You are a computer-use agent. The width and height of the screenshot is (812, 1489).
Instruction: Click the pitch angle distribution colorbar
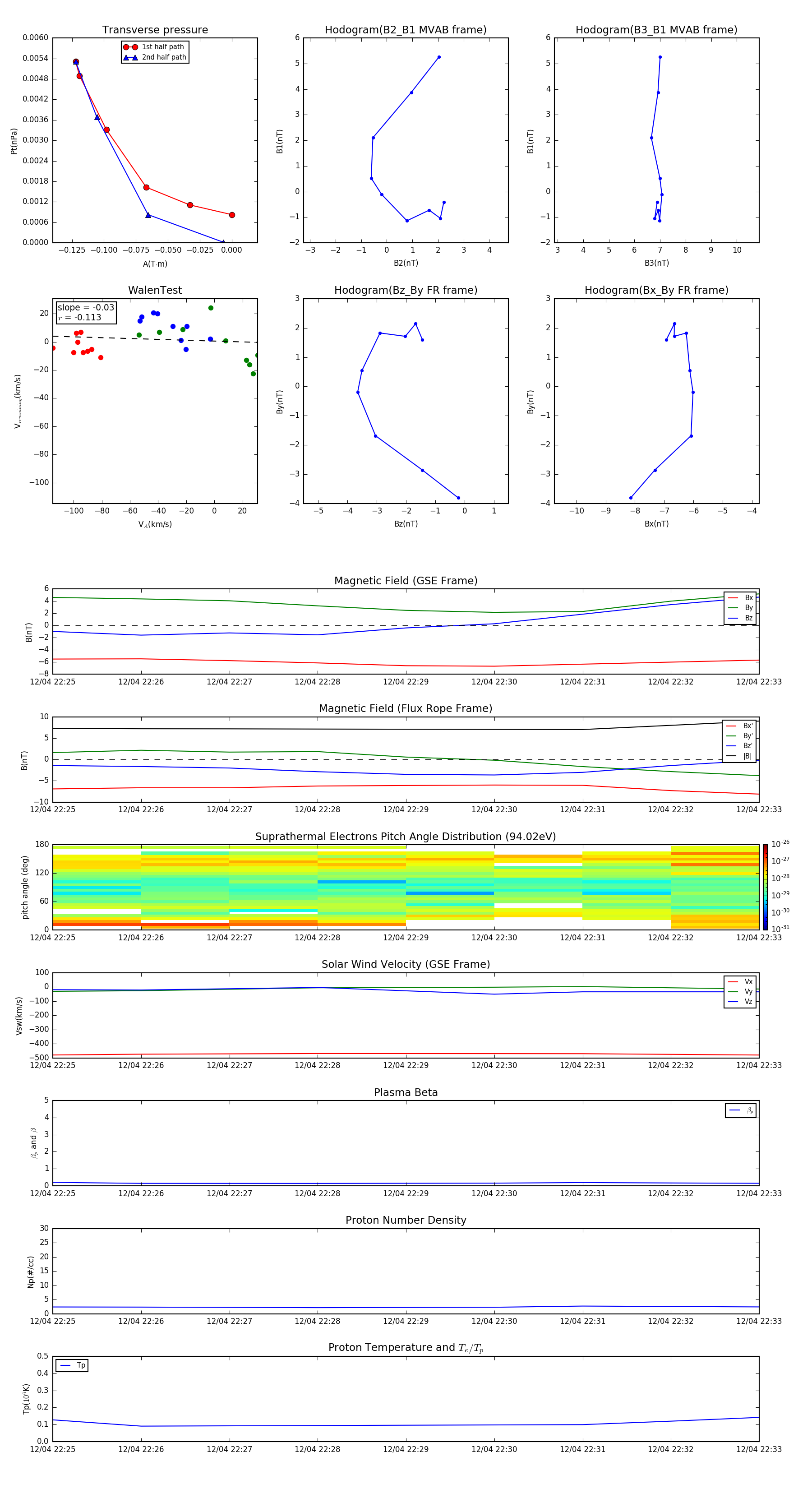765,887
